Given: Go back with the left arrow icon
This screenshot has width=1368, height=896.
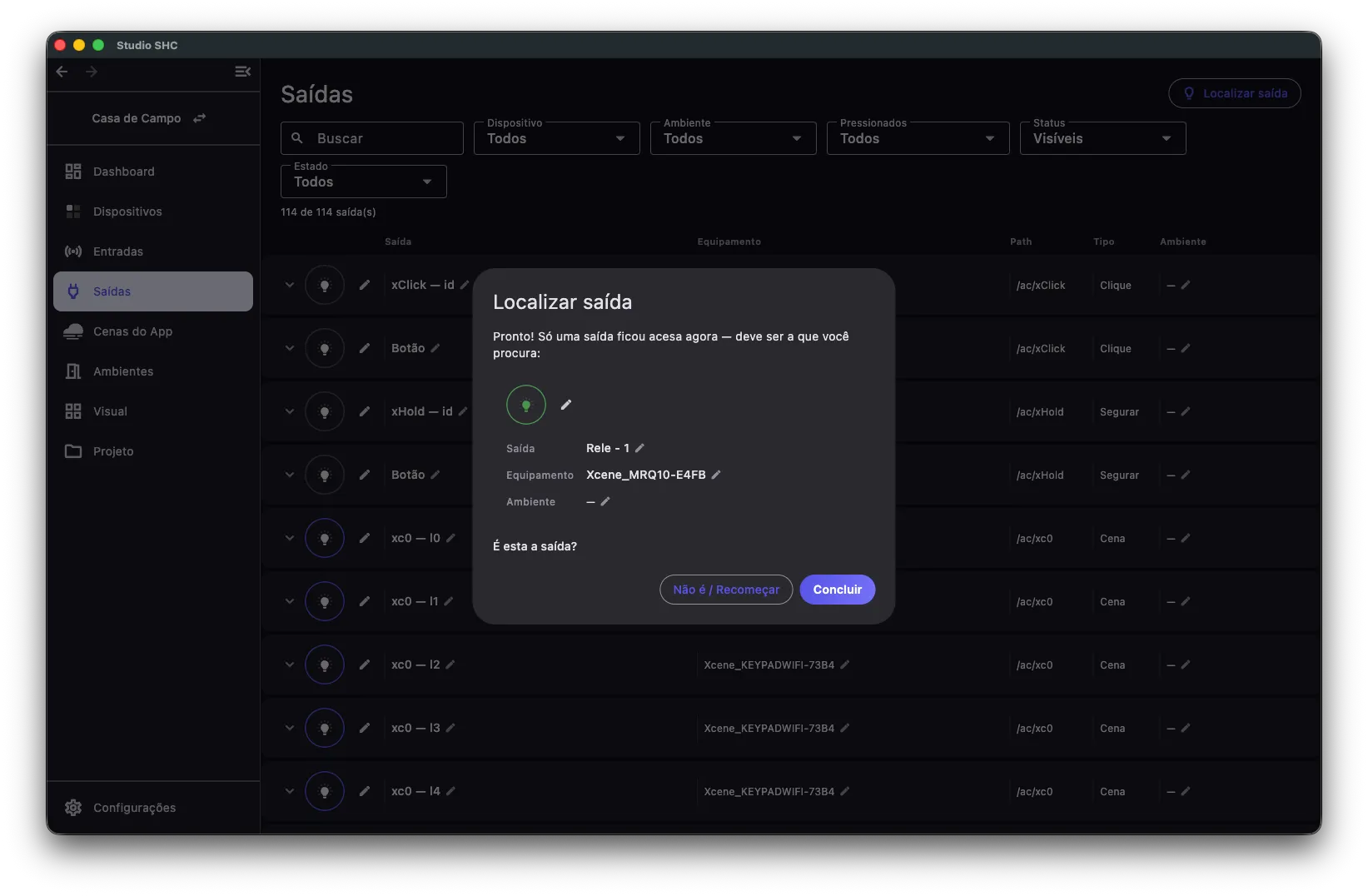Looking at the screenshot, I should (62, 72).
